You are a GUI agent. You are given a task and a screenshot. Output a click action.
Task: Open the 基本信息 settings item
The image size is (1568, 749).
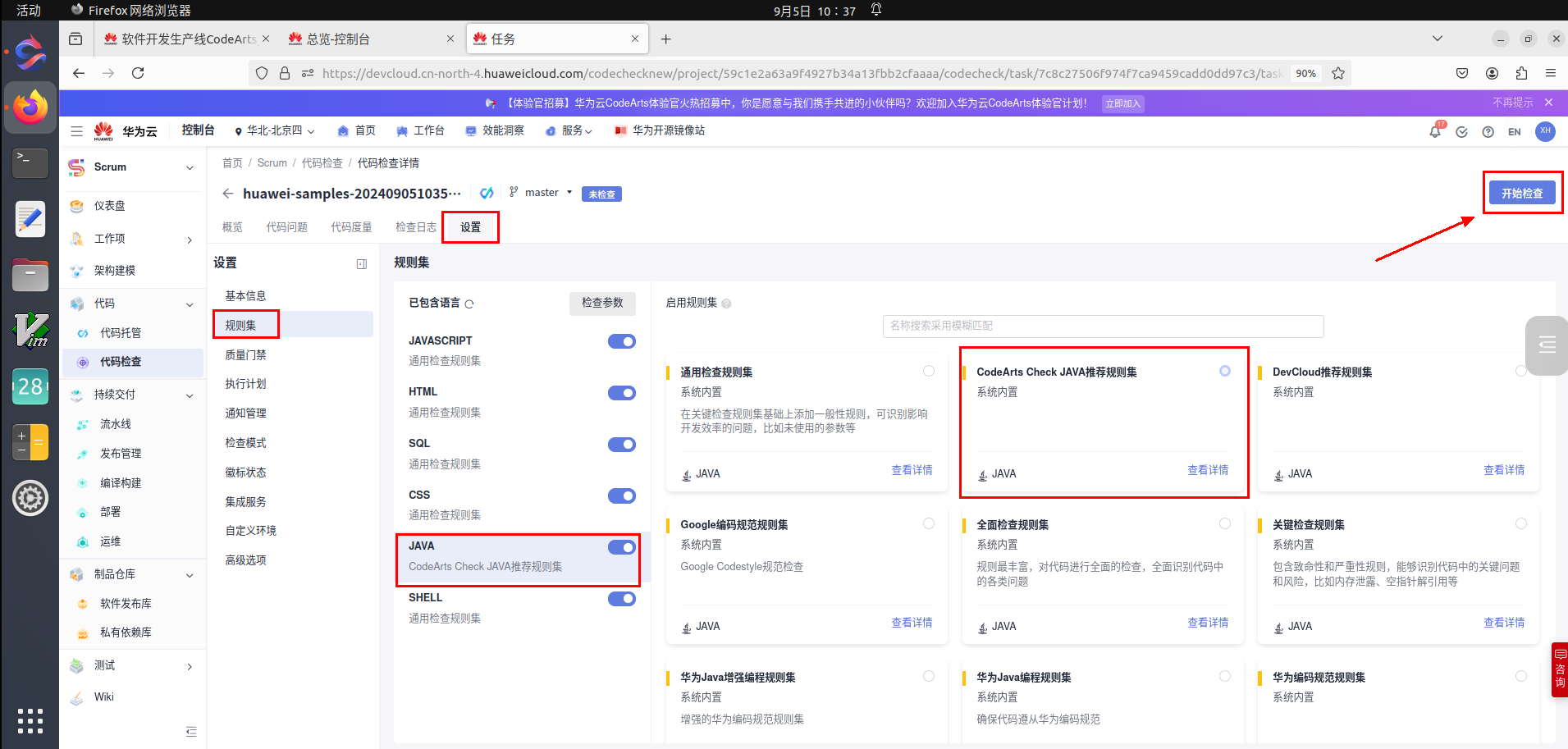[245, 296]
